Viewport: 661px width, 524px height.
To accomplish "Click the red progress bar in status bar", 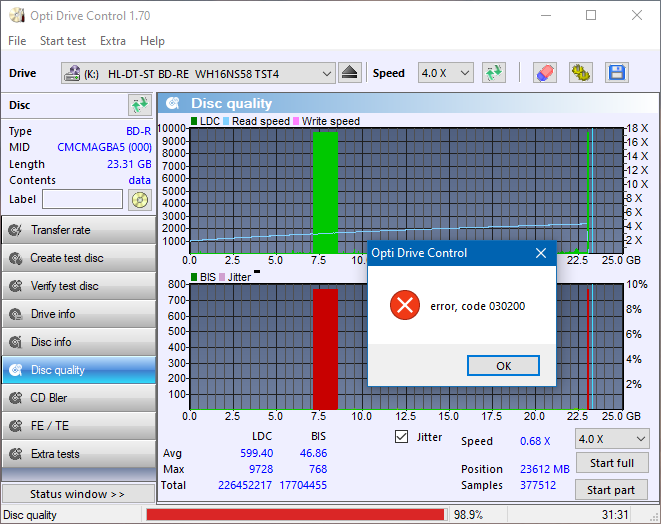I will point(295,515).
